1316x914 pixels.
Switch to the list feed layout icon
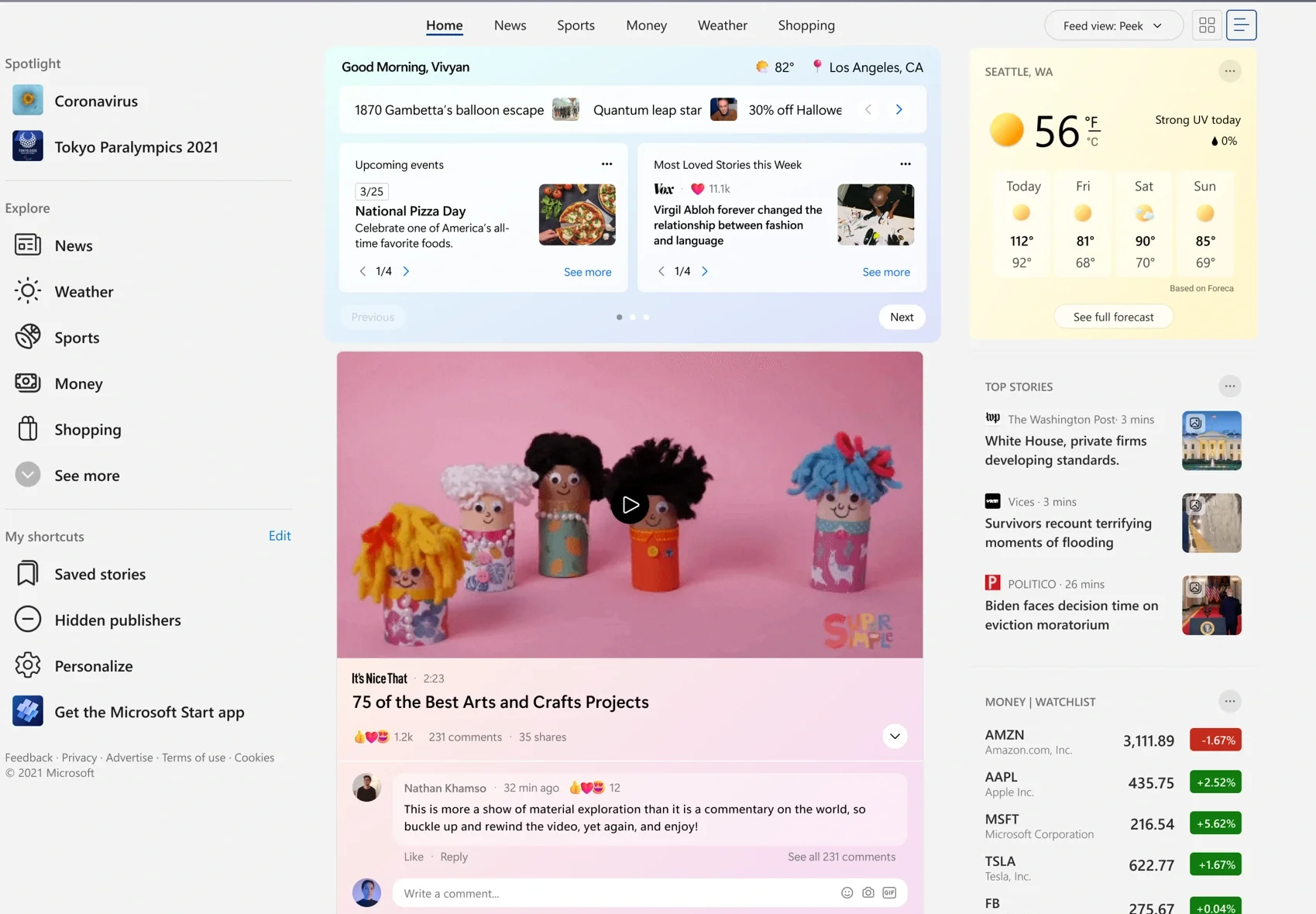coord(1241,26)
